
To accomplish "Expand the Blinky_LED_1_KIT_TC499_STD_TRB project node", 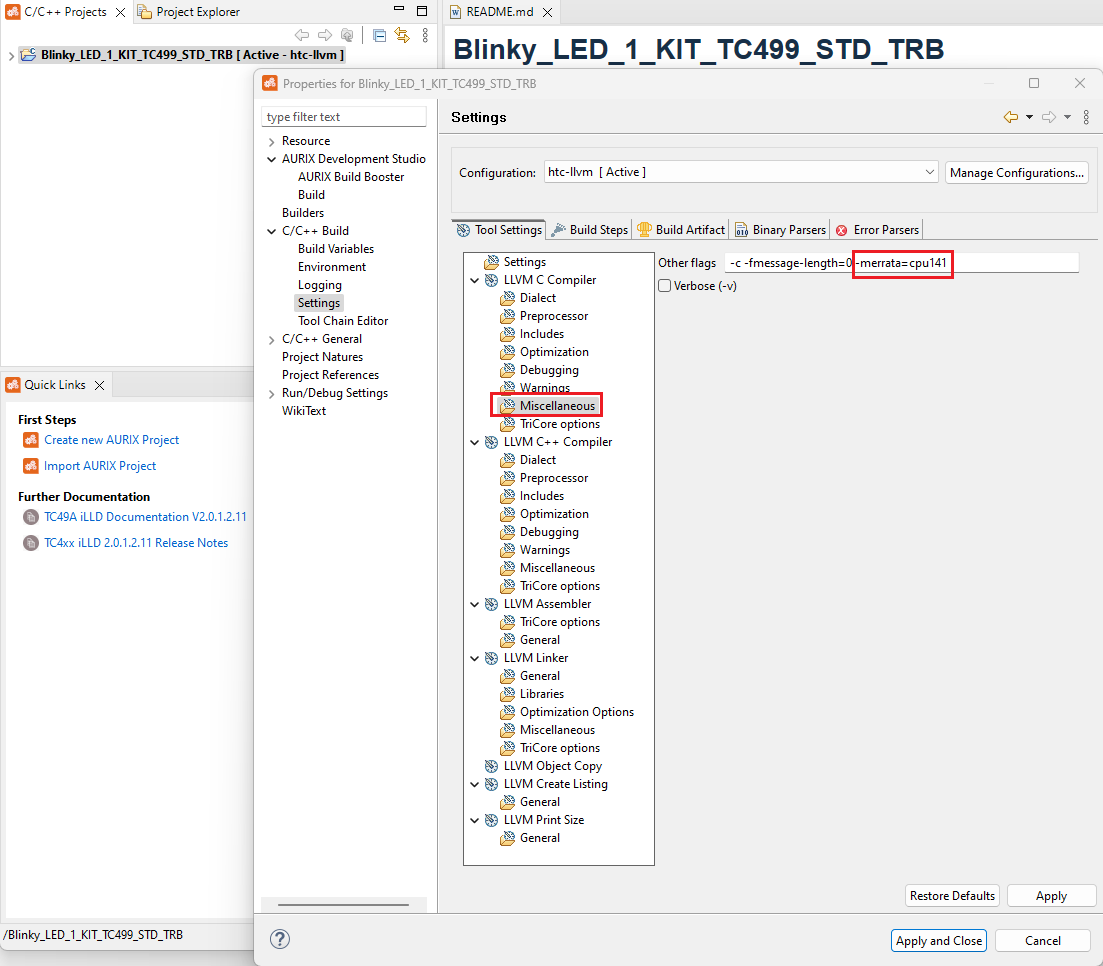I will [10, 55].
